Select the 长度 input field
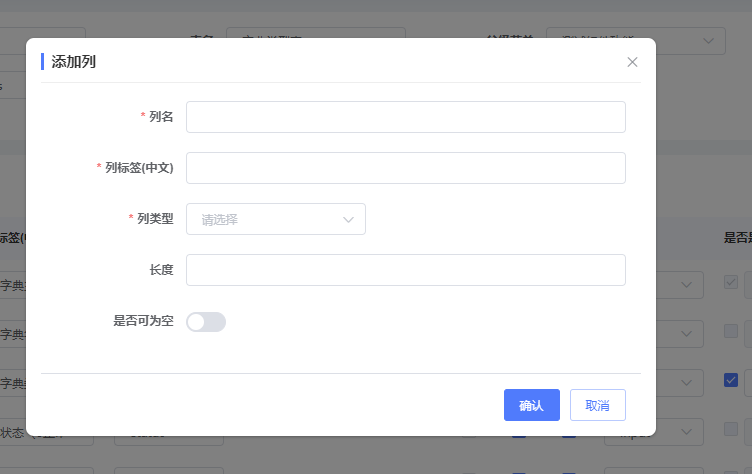 405,270
